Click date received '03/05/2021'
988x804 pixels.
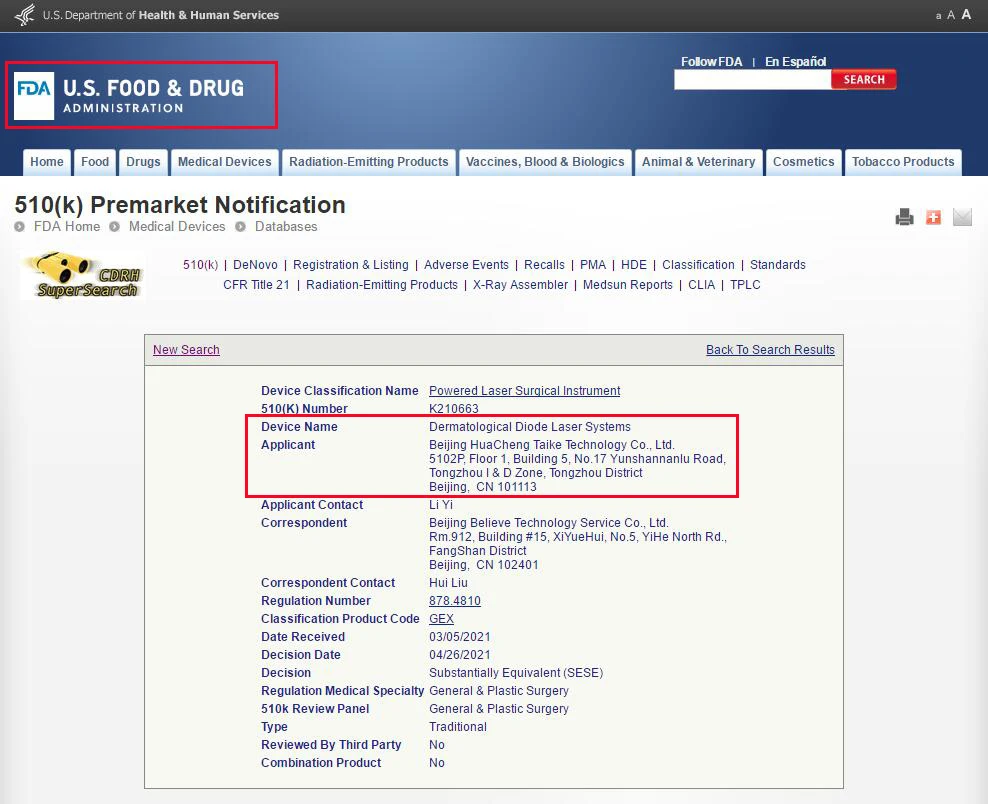point(460,637)
